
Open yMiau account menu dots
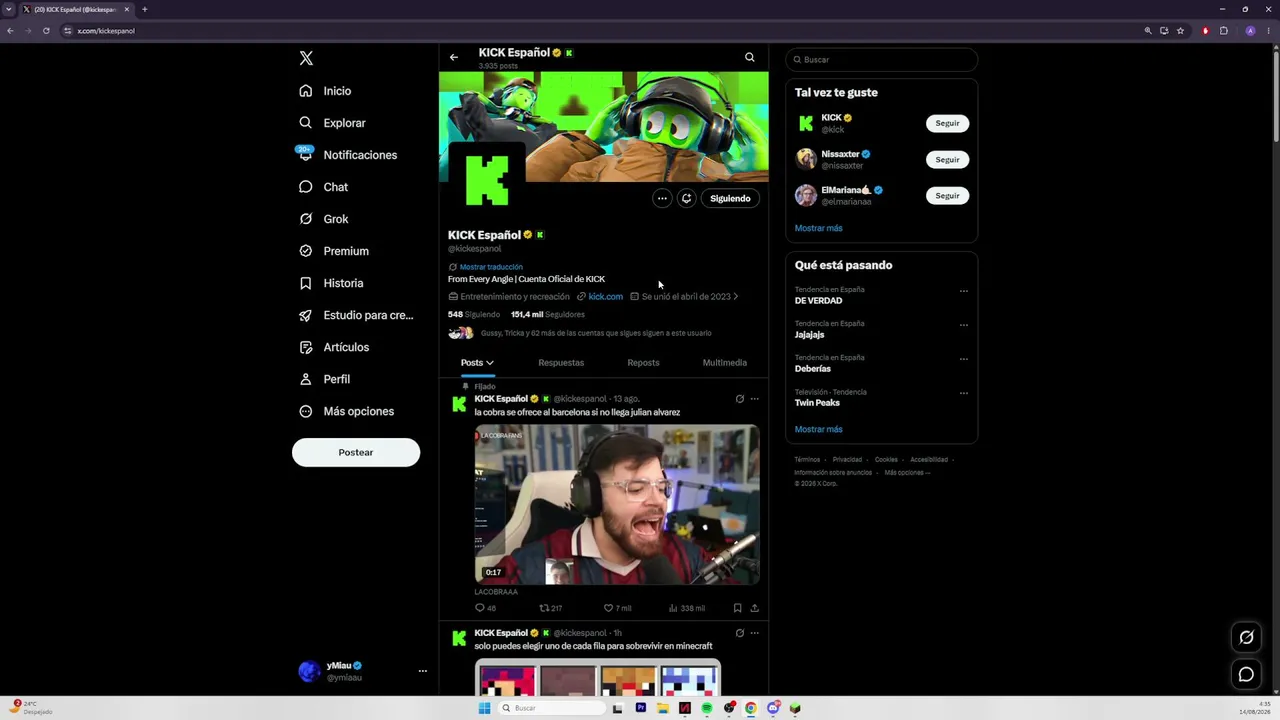[x=423, y=671]
